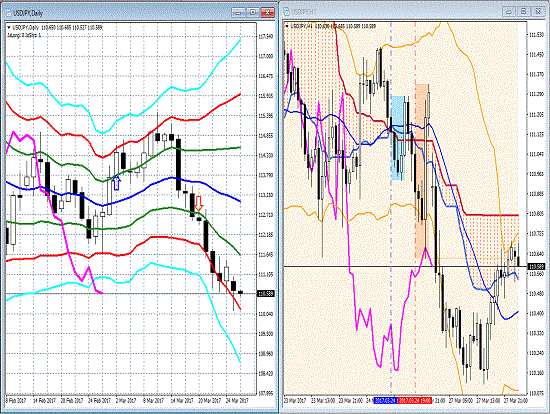Click the red date label on H1 time axis
This screenshot has height=414, width=550.
tap(415, 400)
